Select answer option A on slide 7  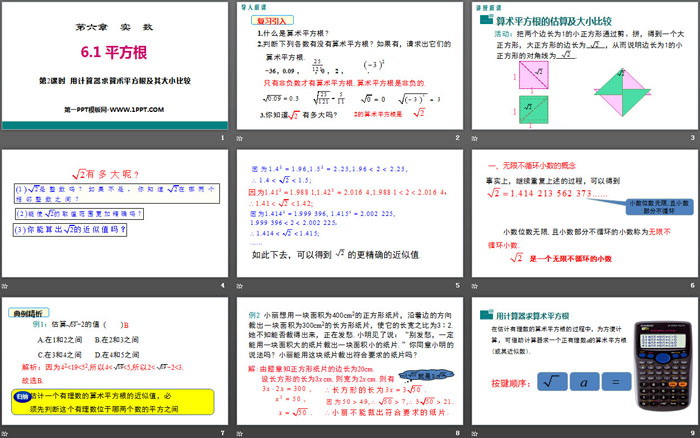tap(62, 339)
